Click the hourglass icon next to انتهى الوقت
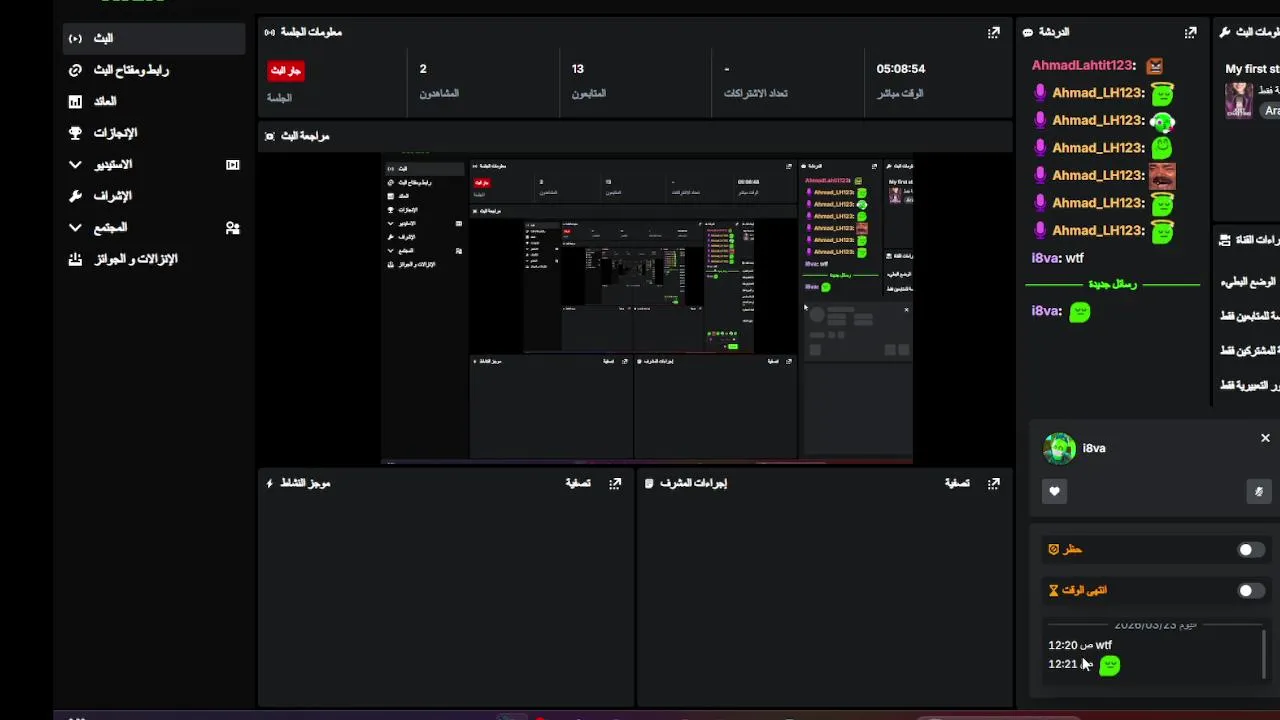The image size is (1280, 720). pos(1053,590)
